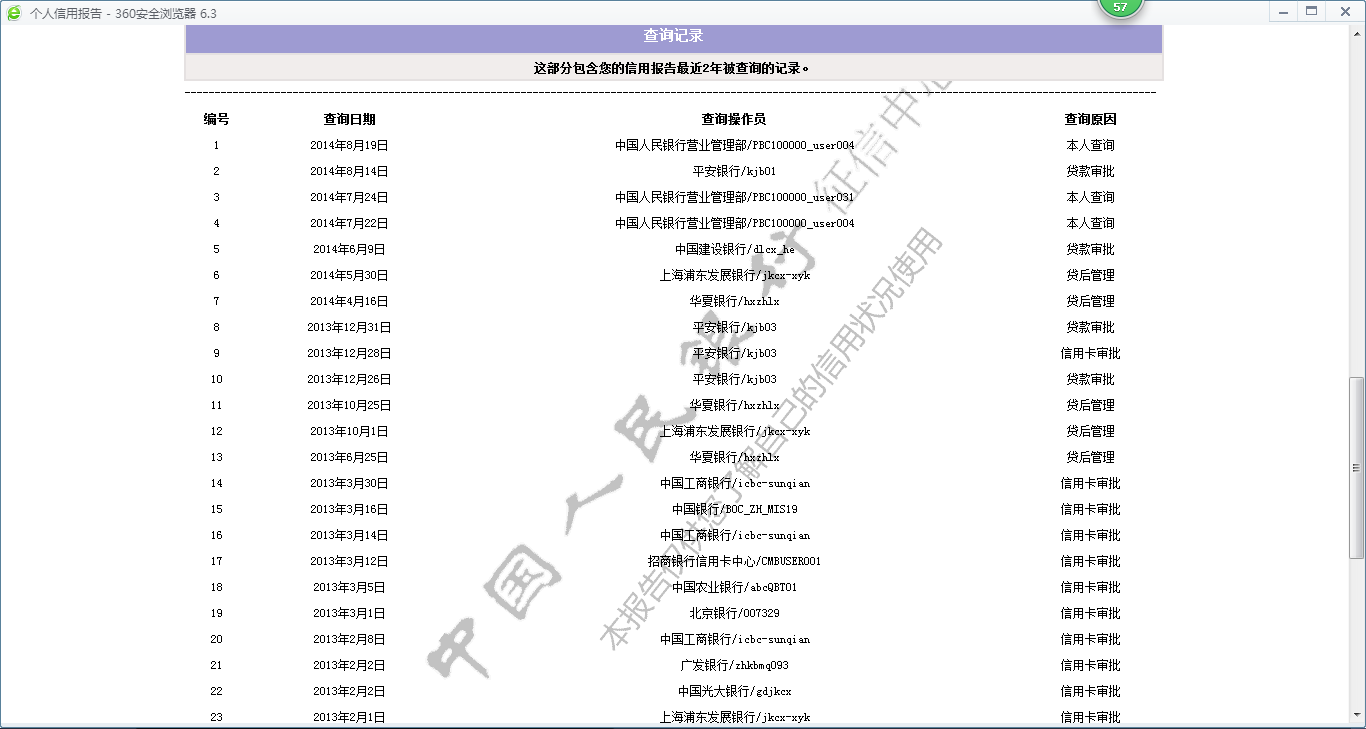Click the 查询日期 column header
Viewport: 1366px width, 729px height.
point(349,119)
